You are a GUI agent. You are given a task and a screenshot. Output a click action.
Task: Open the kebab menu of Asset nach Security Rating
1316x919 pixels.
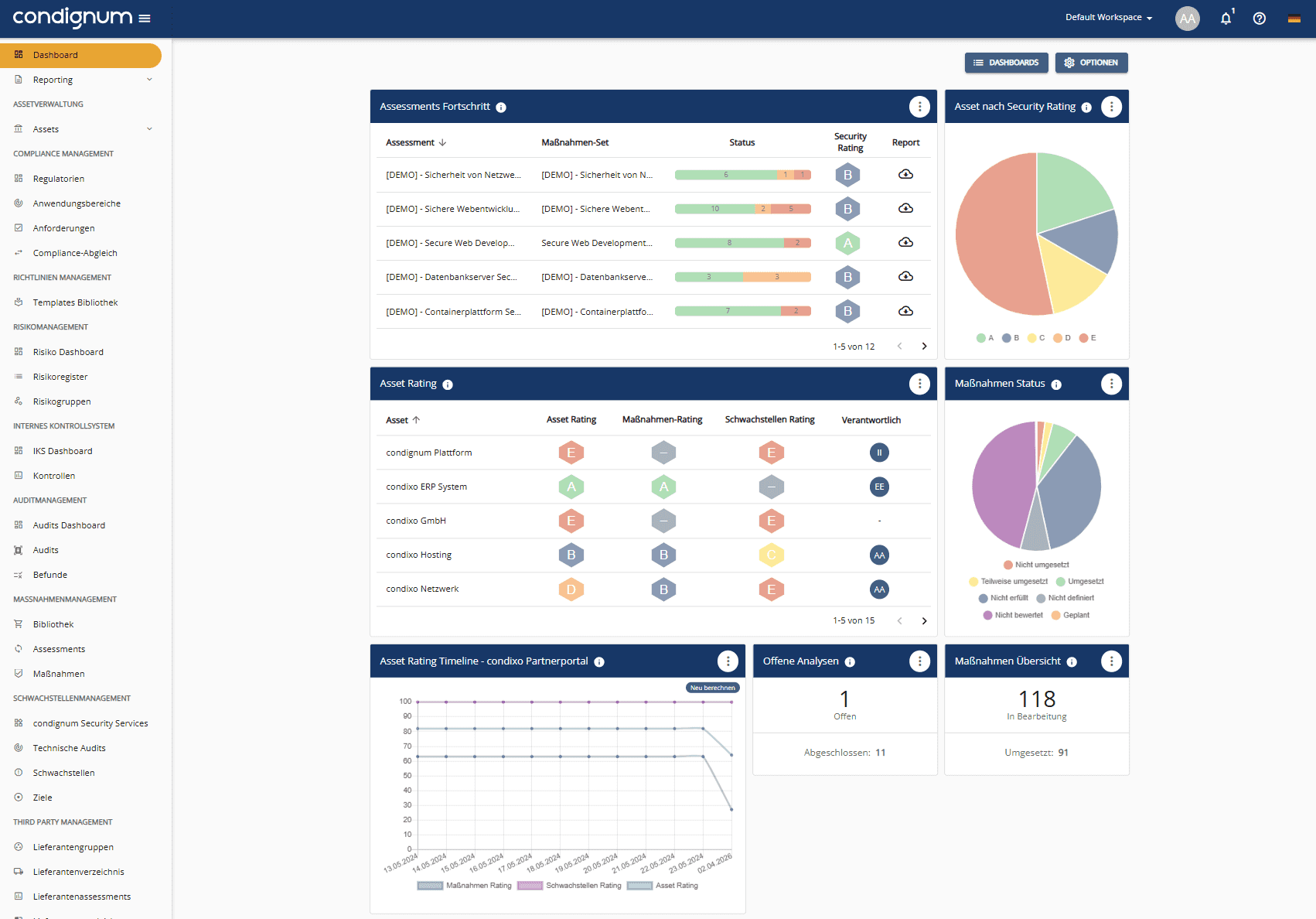coord(1111,107)
